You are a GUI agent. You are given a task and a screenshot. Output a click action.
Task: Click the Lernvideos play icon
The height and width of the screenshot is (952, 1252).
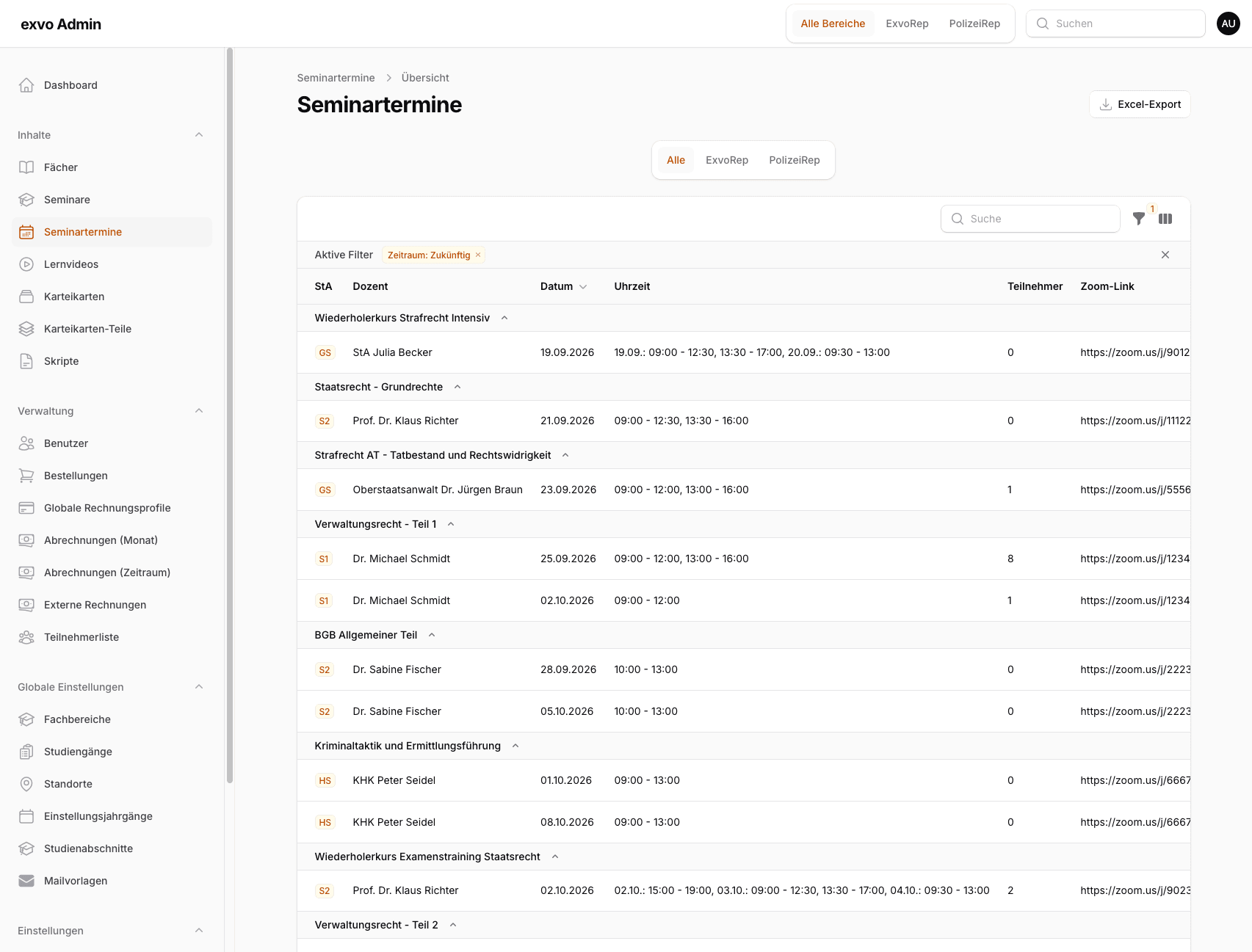[26, 264]
